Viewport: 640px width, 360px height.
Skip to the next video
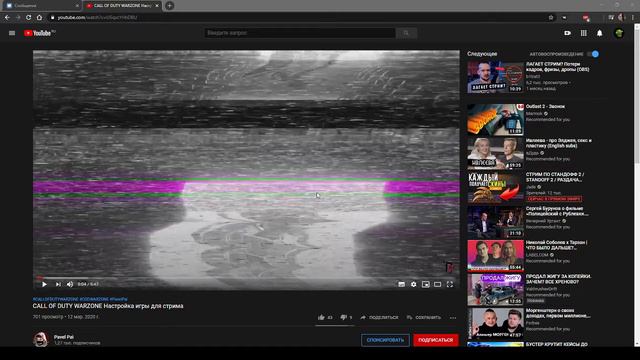58,284
